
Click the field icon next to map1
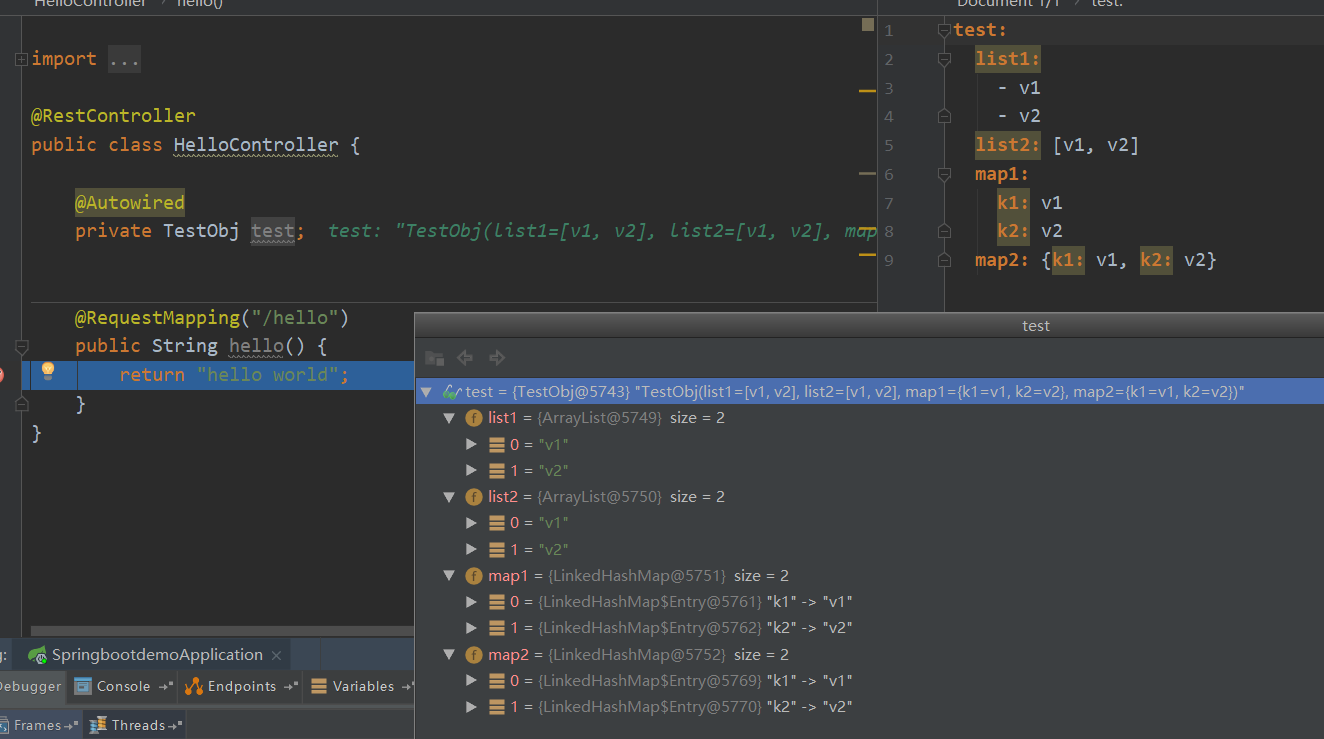(x=474, y=576)
